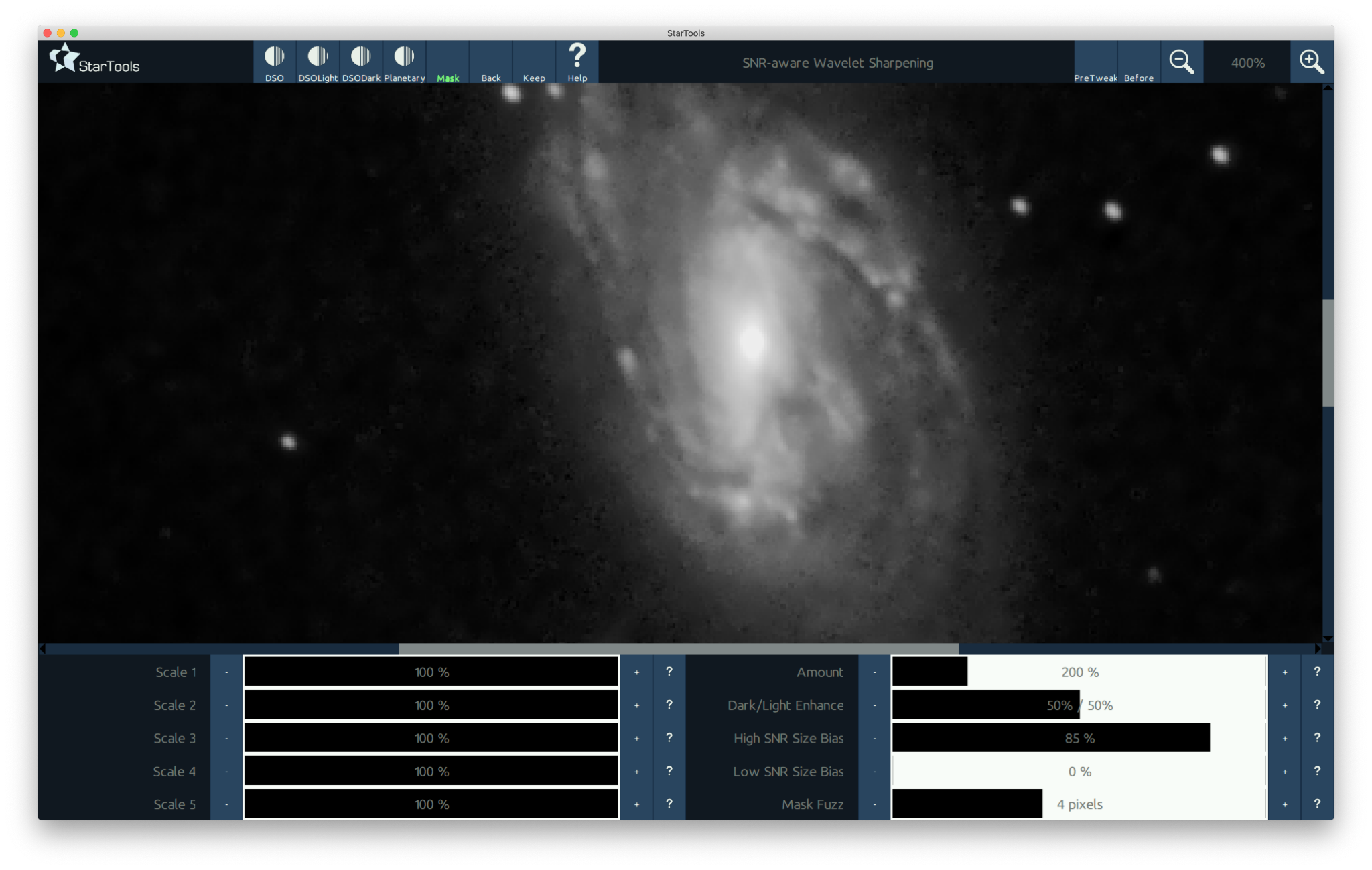Decrease Scale 3 with its minus button
This screenshot has width=1372, height=870.
[226, 738]
